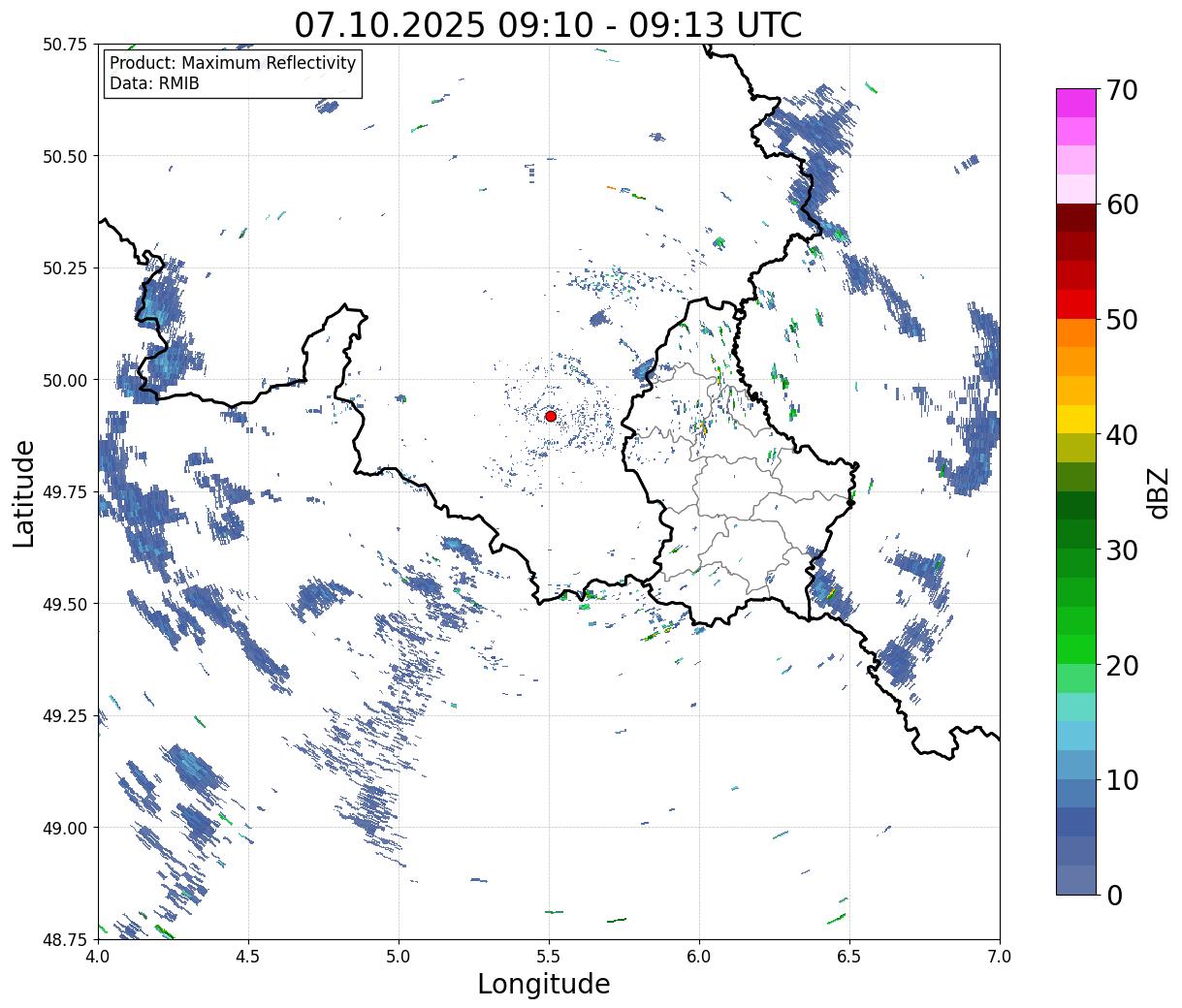Click latitude tick label 49.75
This screenshot has width=1182, height=1008.
click(x=64, y=492)
